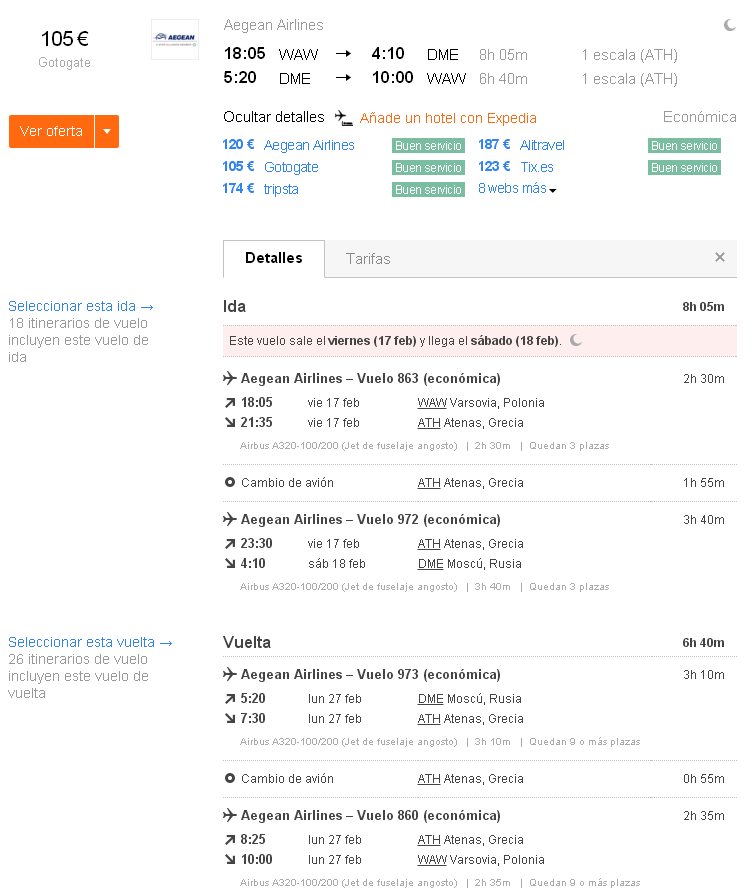Click the Ver oferta button
Image resolution: width=752 pixels, height=894 pixels.
tap(51, 131)
